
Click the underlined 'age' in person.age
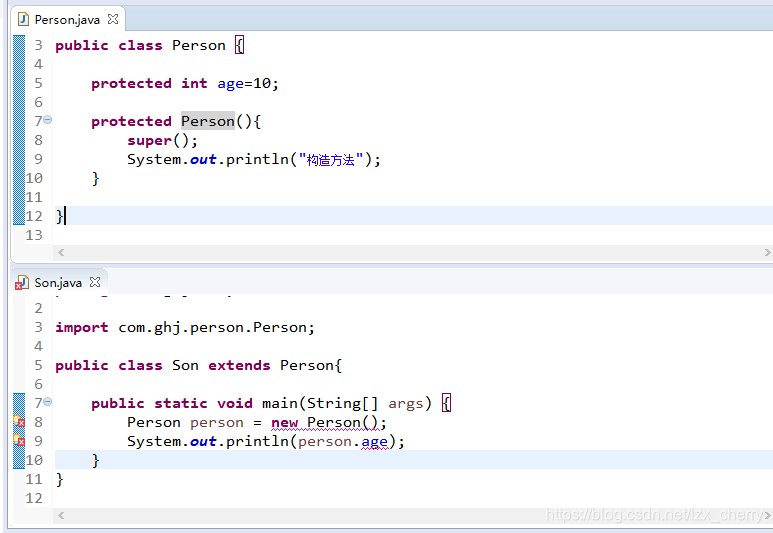(374, 441)
